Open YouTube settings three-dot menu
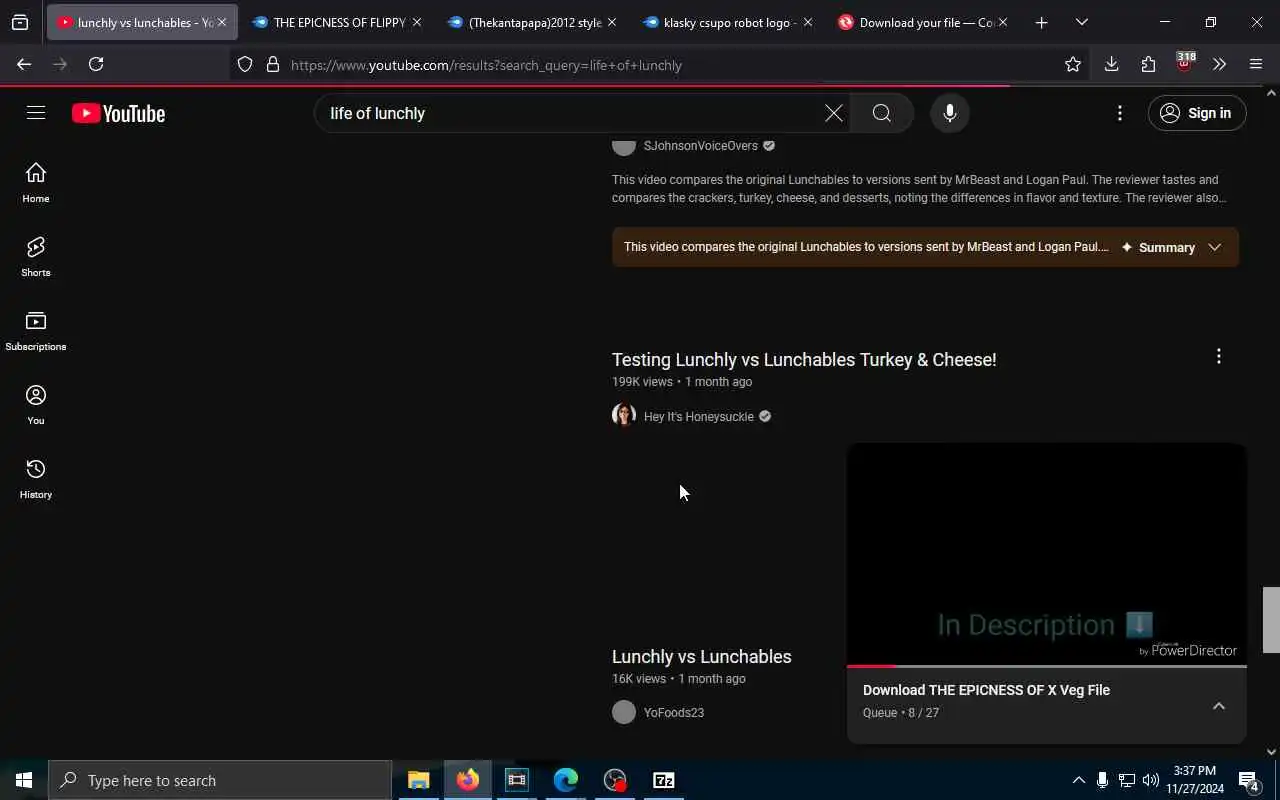1280x800 pixels. (x=1120, y=113)
